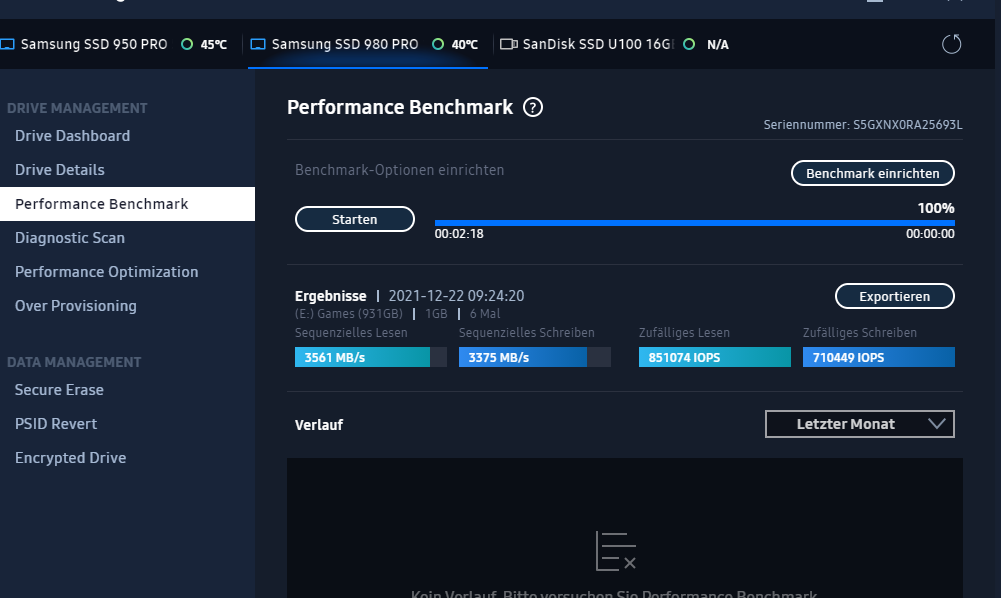Click the DRIVE MANAGEMENT section header
This screenshot has height=598, width=1001.
(77, 108)
